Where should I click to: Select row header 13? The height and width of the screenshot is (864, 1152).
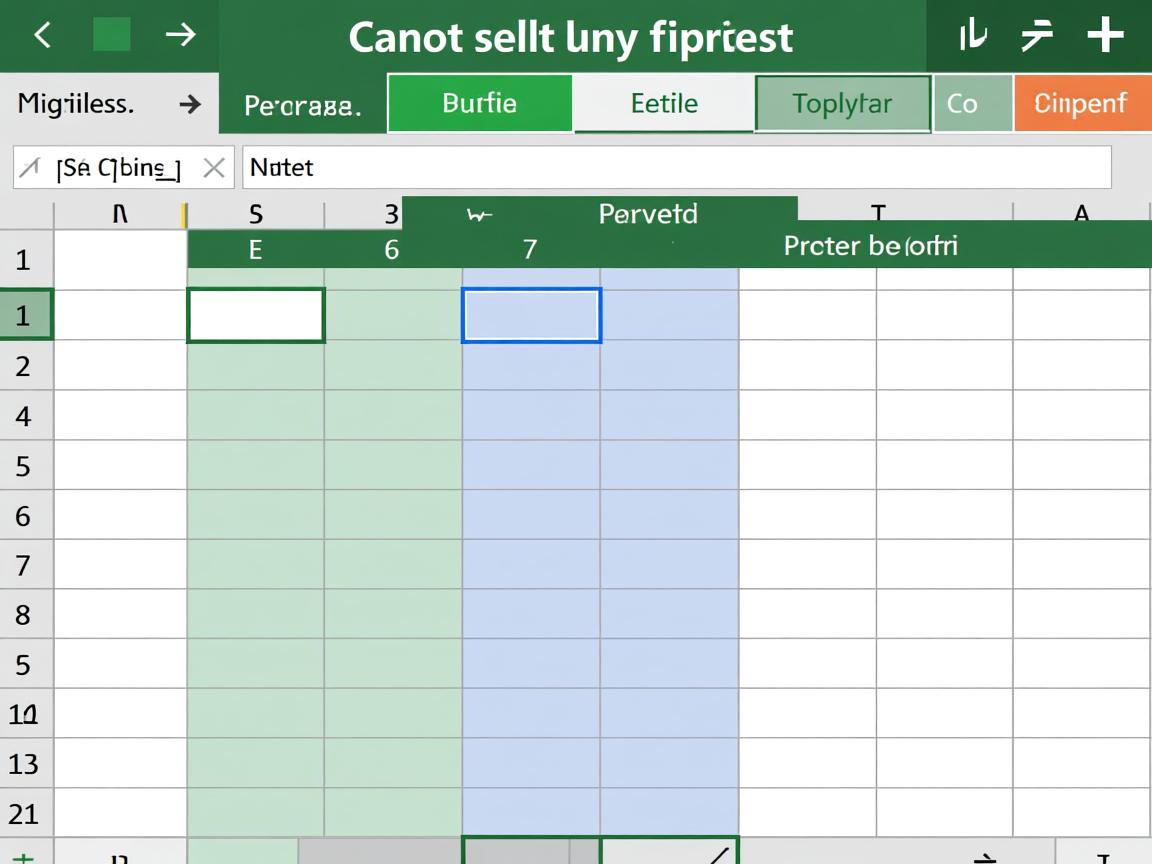click(x=24, y=764)
